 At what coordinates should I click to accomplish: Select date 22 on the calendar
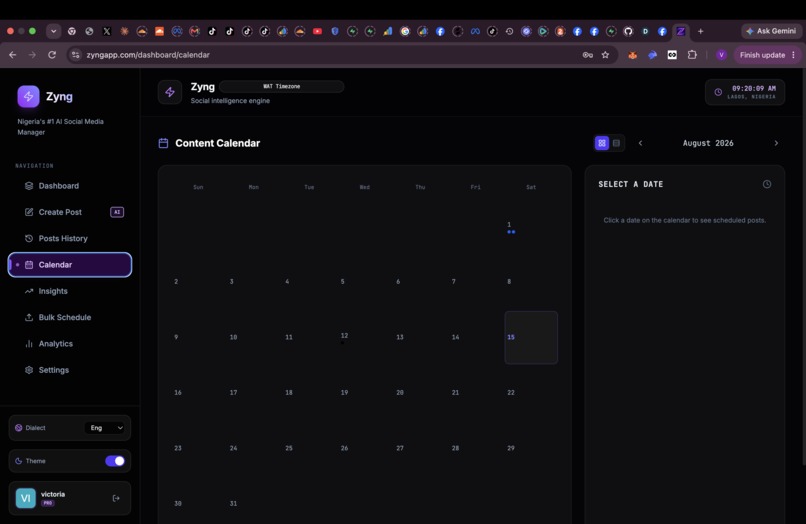click(x=531, y=393)
